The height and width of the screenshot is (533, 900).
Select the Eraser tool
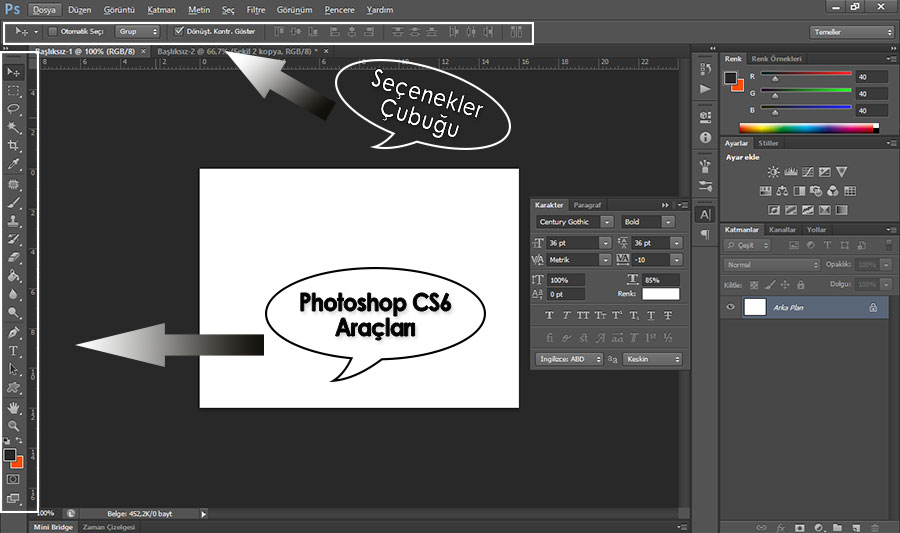coord(13,258)
